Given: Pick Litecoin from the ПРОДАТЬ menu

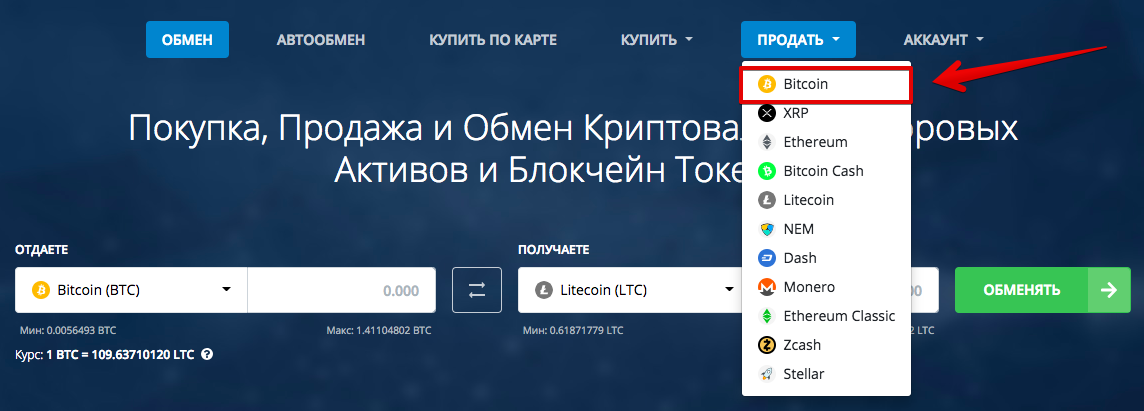Looking at the screenshot, I should (x=826, y=200).
